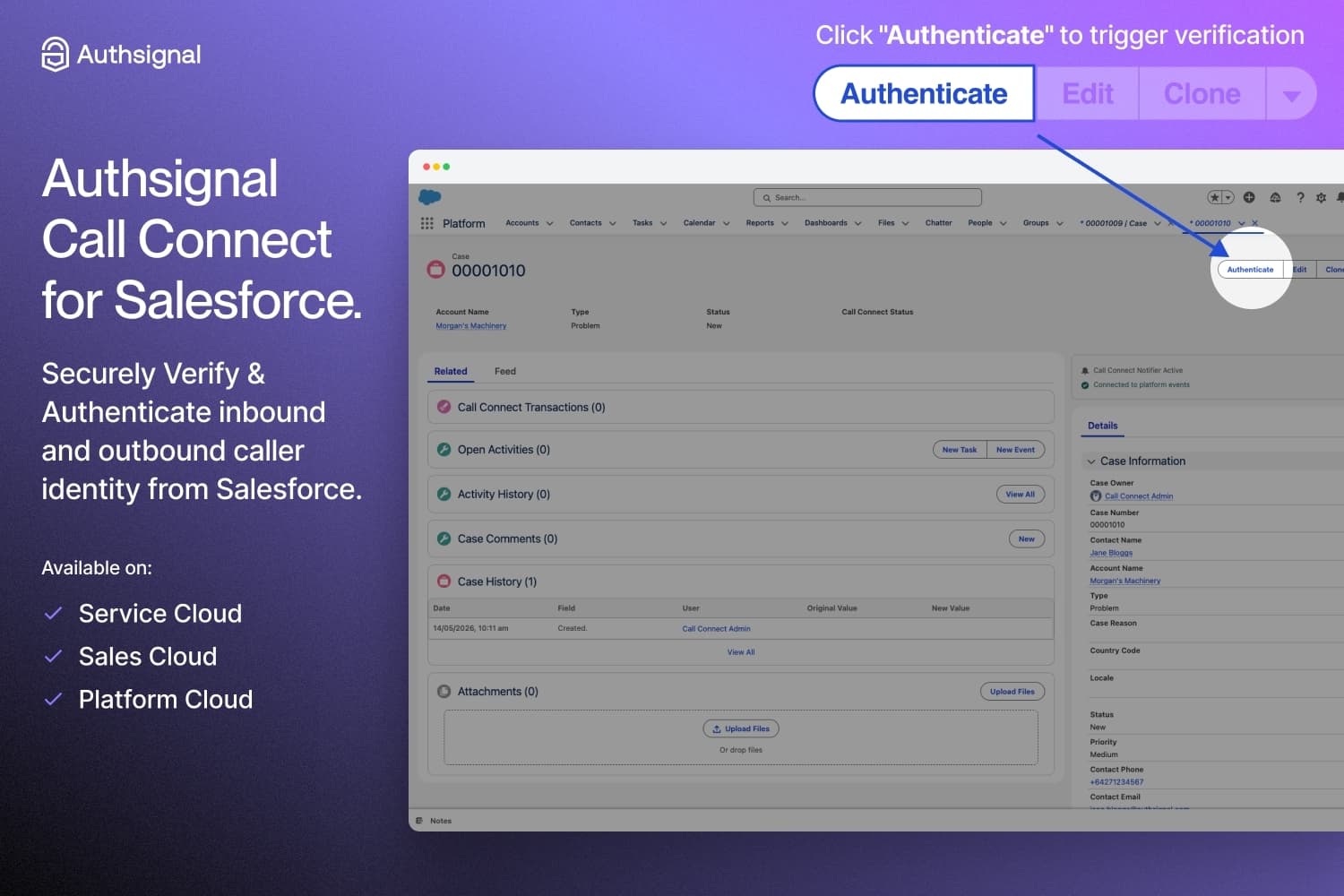The height and width of the screenshot is (896, 1344).
Task: Click the Authsignal logo
Action: pos(121,55)
